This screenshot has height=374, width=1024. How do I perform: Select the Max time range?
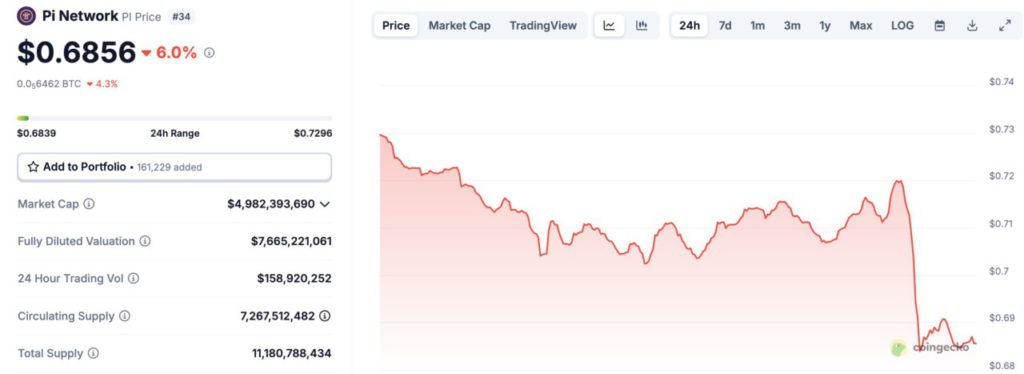coord(861,25)
